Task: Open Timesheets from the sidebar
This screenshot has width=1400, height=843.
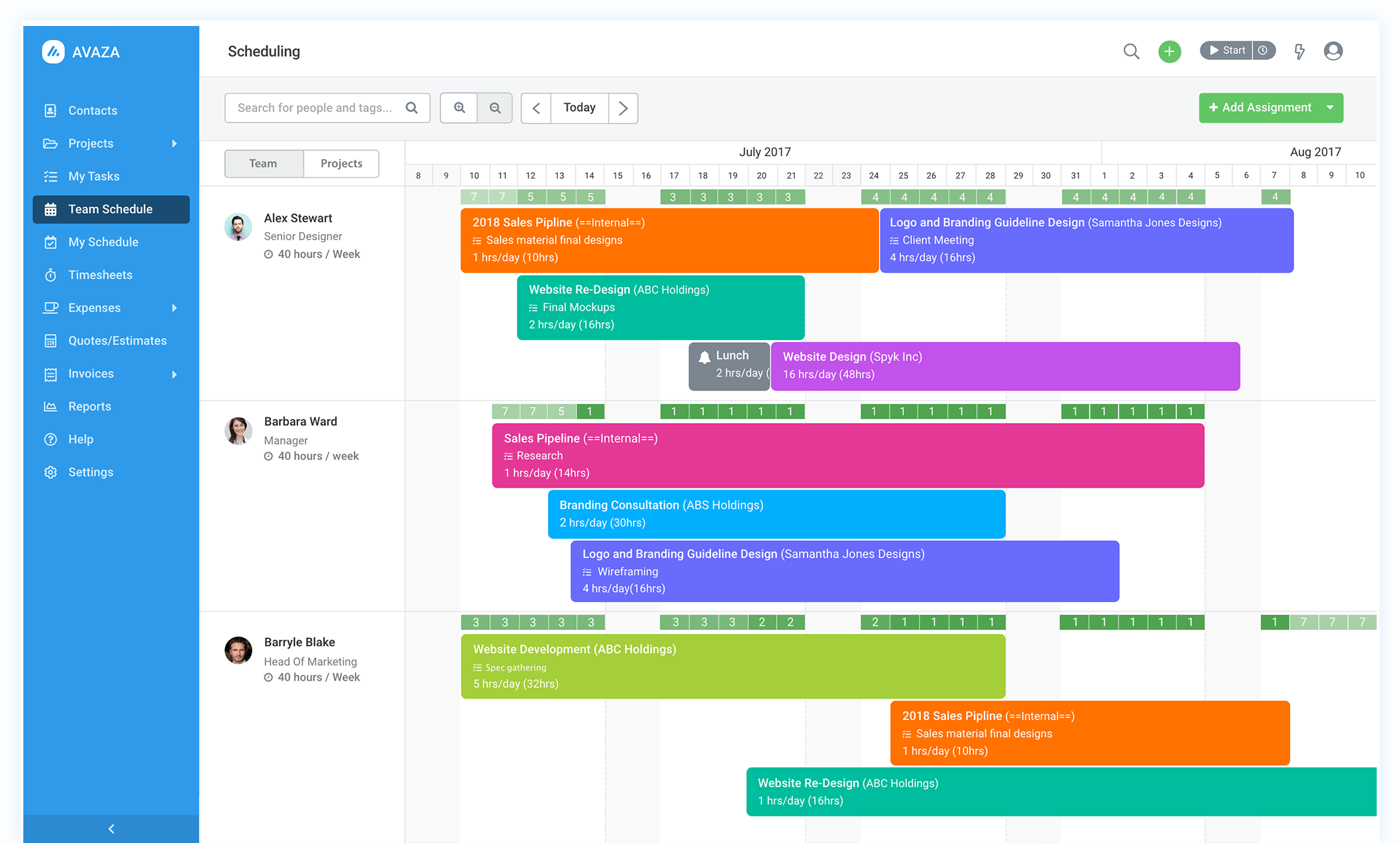Action: click(x=99, y=275)
